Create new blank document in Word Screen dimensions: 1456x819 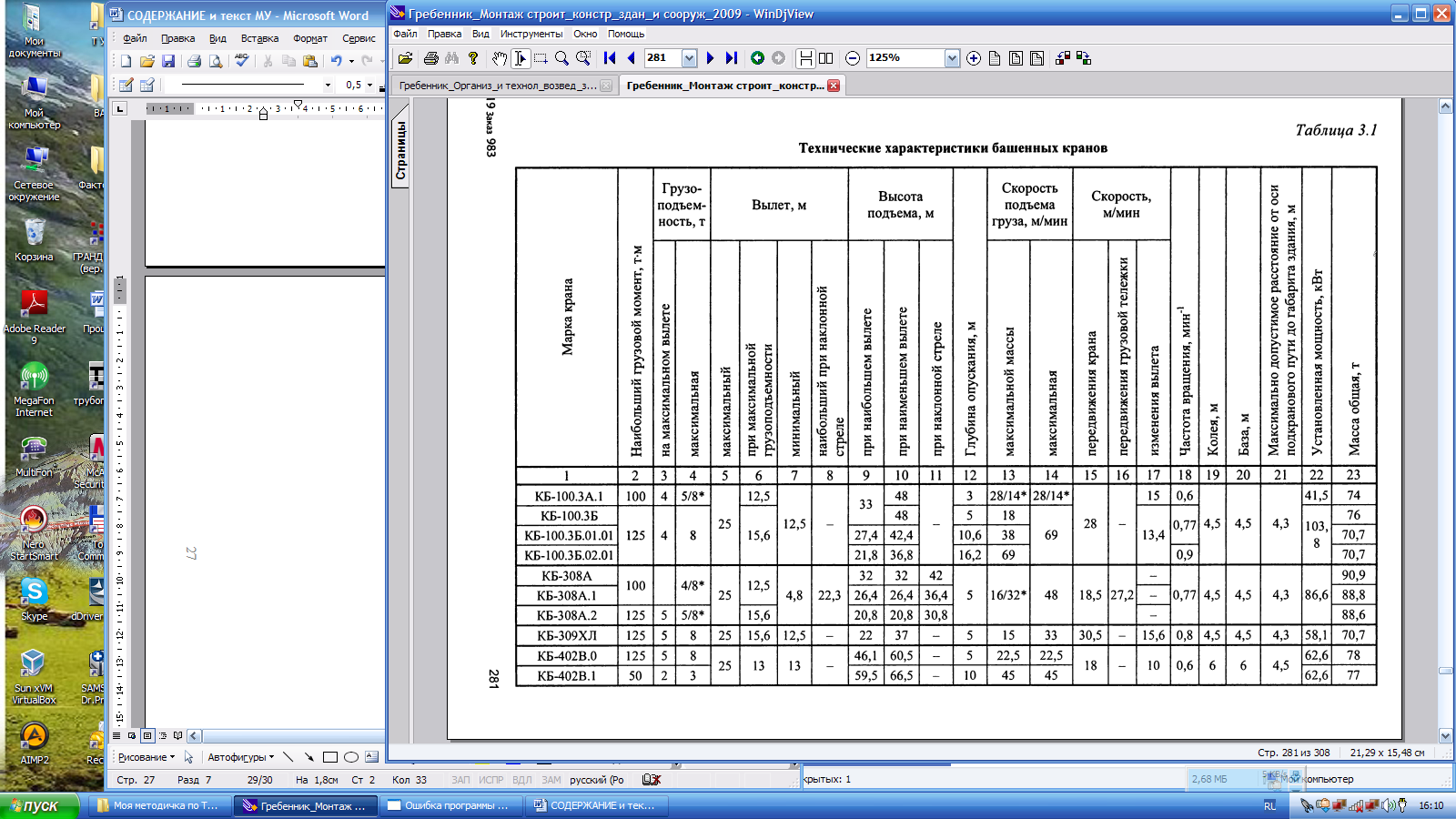[126, 61]
